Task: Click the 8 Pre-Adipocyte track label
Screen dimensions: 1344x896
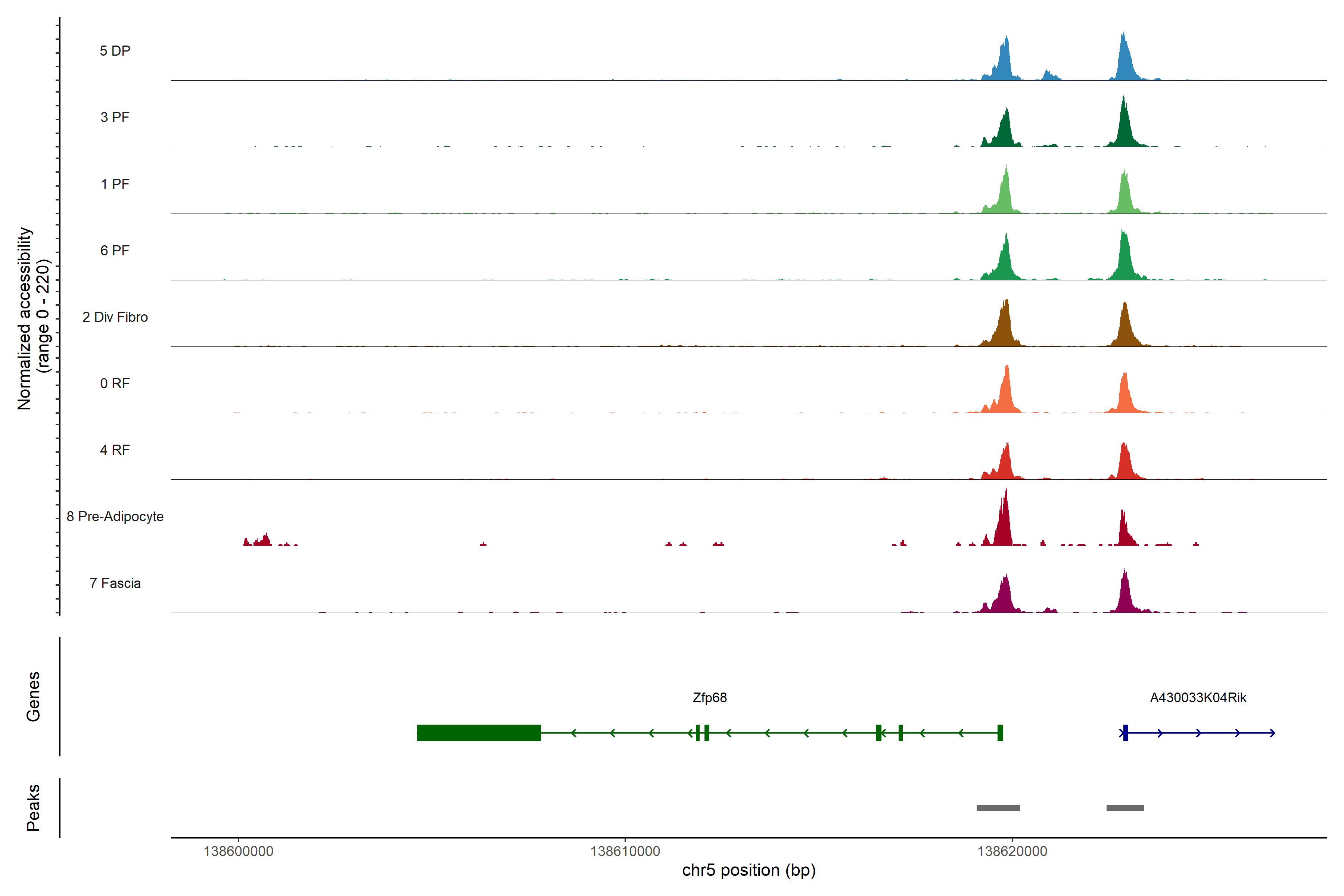Action: (115, 517)
